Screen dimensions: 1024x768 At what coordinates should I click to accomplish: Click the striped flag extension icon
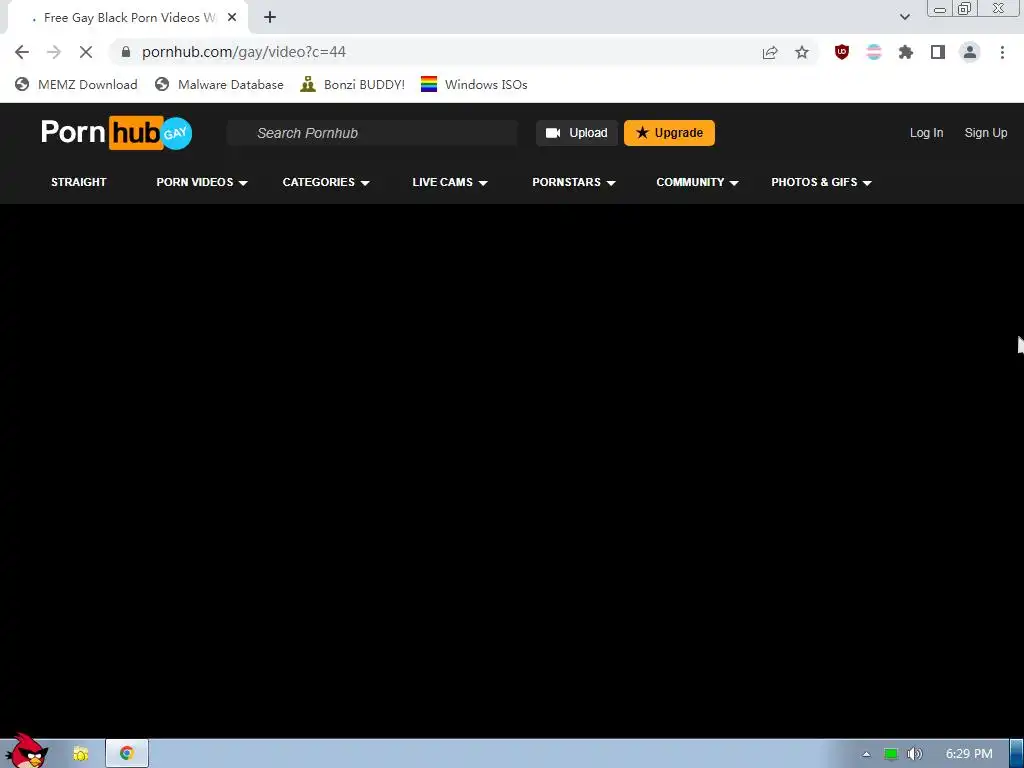click(874, 52)
